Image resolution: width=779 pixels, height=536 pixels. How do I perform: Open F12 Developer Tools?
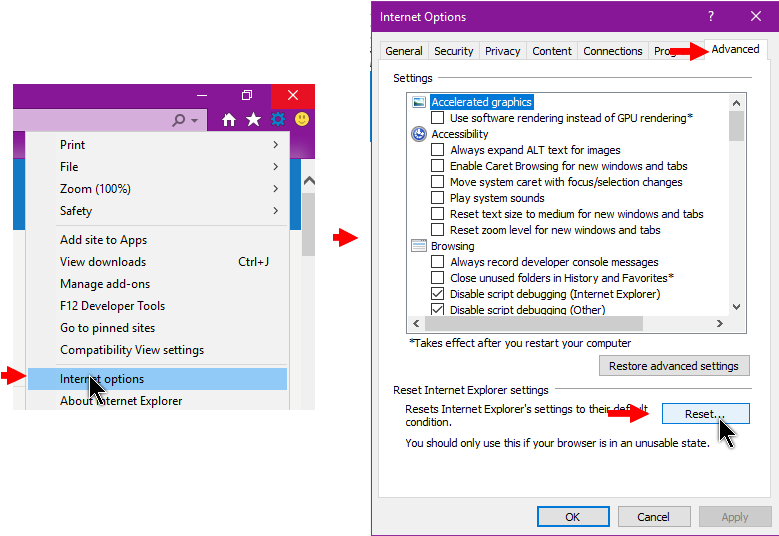point(157,306)
